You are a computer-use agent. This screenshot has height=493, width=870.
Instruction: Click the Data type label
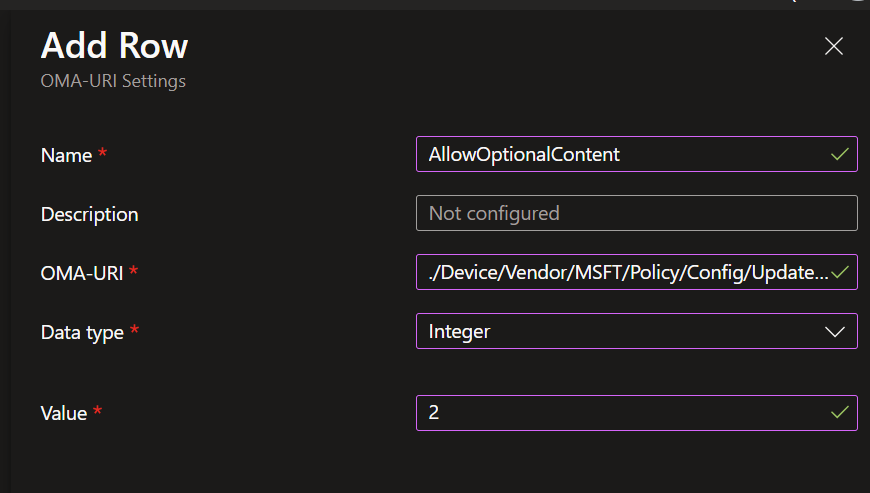[82, 333]
